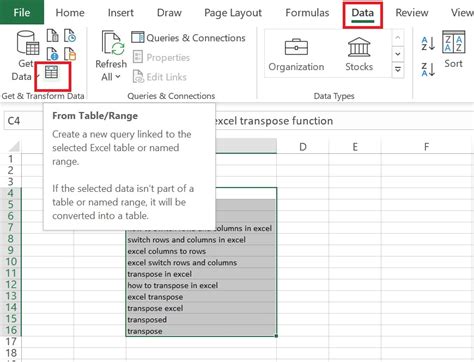Click cell 'switch rows and columns in excel'

(201, 240)
